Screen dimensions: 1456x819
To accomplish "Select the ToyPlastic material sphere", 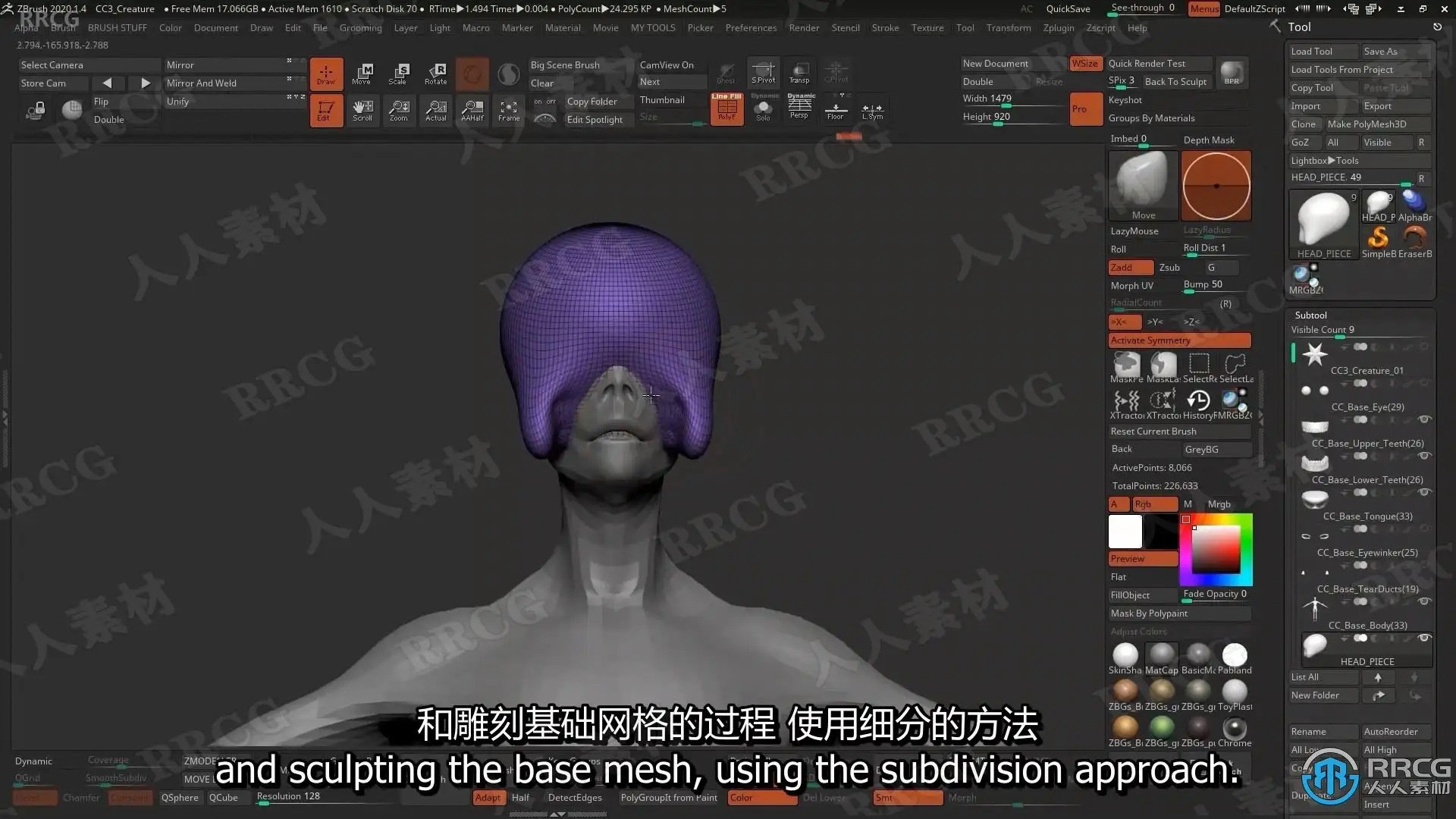I will click(1235, 695).
